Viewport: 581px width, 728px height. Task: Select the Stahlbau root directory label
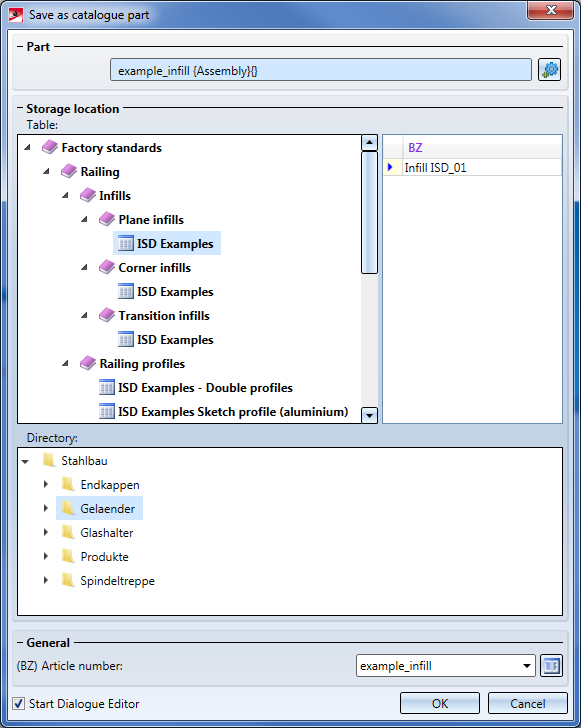[85, 461]
